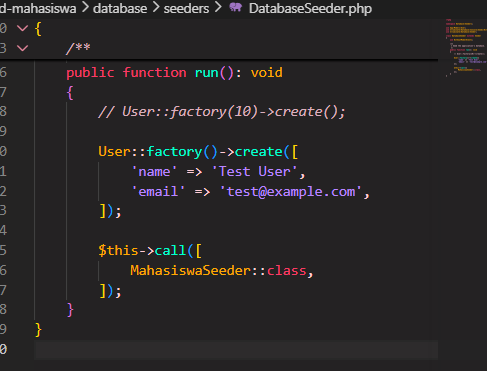Click commented line User::factory(10)->create()
487x371 pixels.
pyautogui.click(x=221, y=112)
